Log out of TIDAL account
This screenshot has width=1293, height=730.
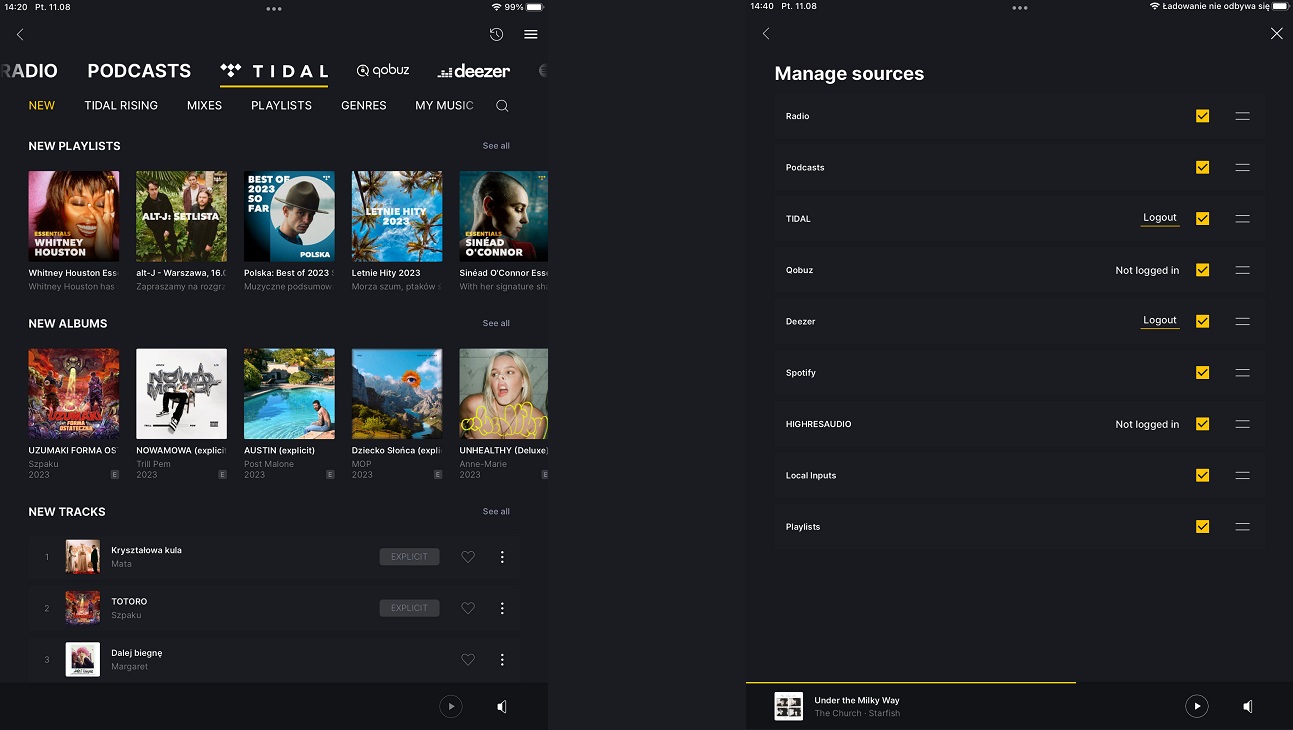coord(1160,218)
